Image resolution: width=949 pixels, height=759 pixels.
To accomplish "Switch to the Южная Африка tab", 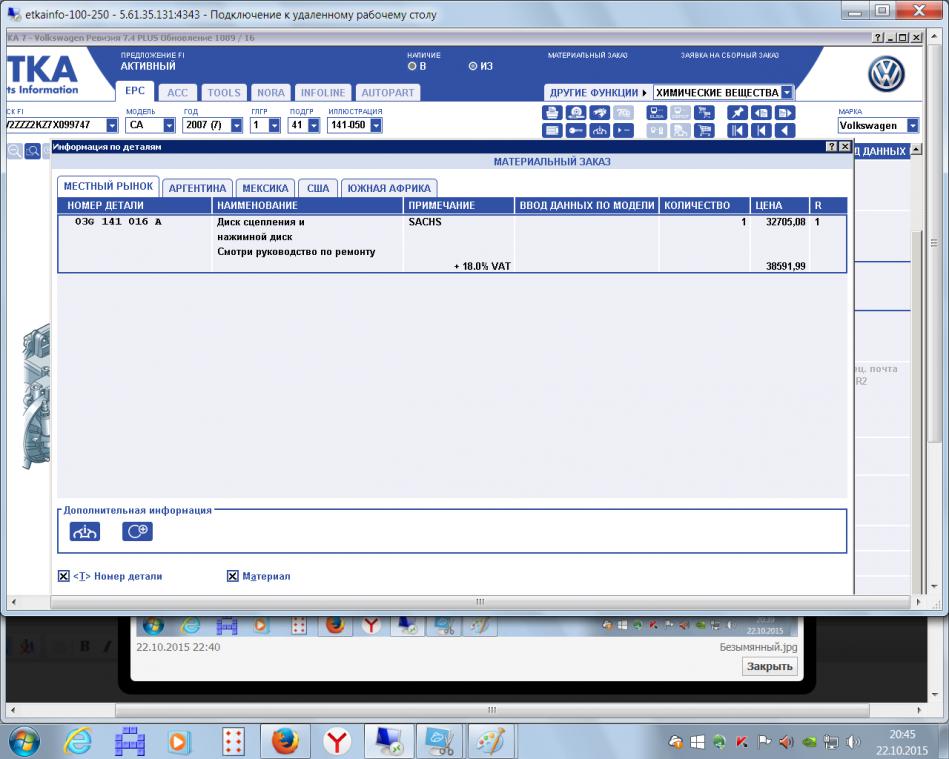I will (389, 188).
